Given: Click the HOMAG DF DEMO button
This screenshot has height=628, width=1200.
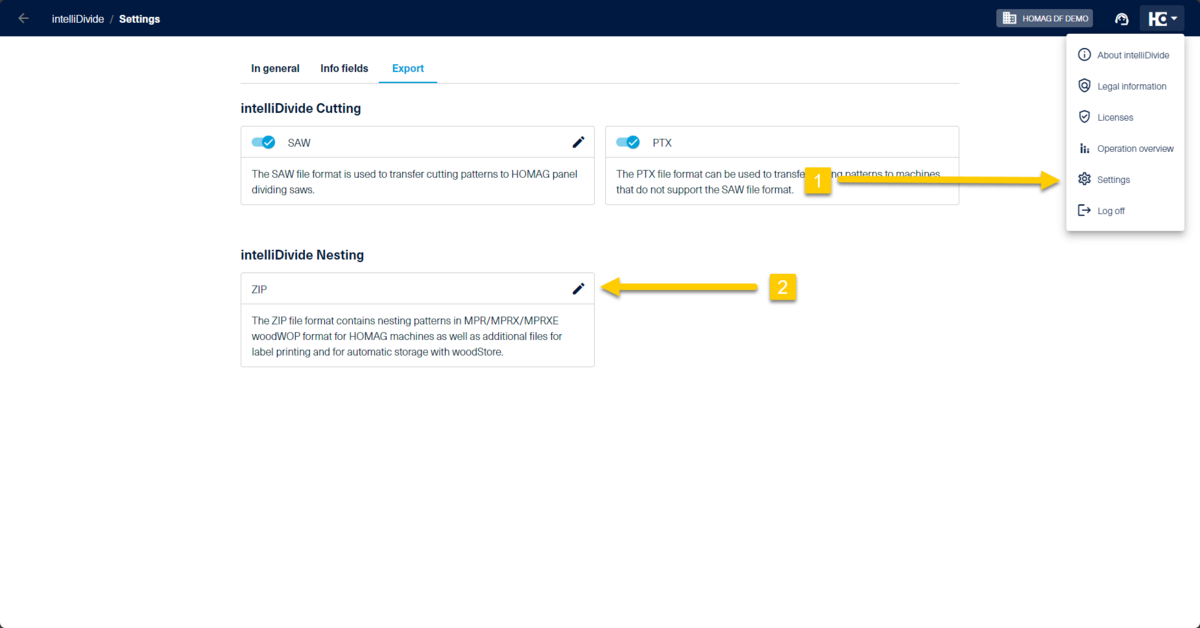Looking at the screenshot, I should pyautogui.click(x=1044, y=17).
